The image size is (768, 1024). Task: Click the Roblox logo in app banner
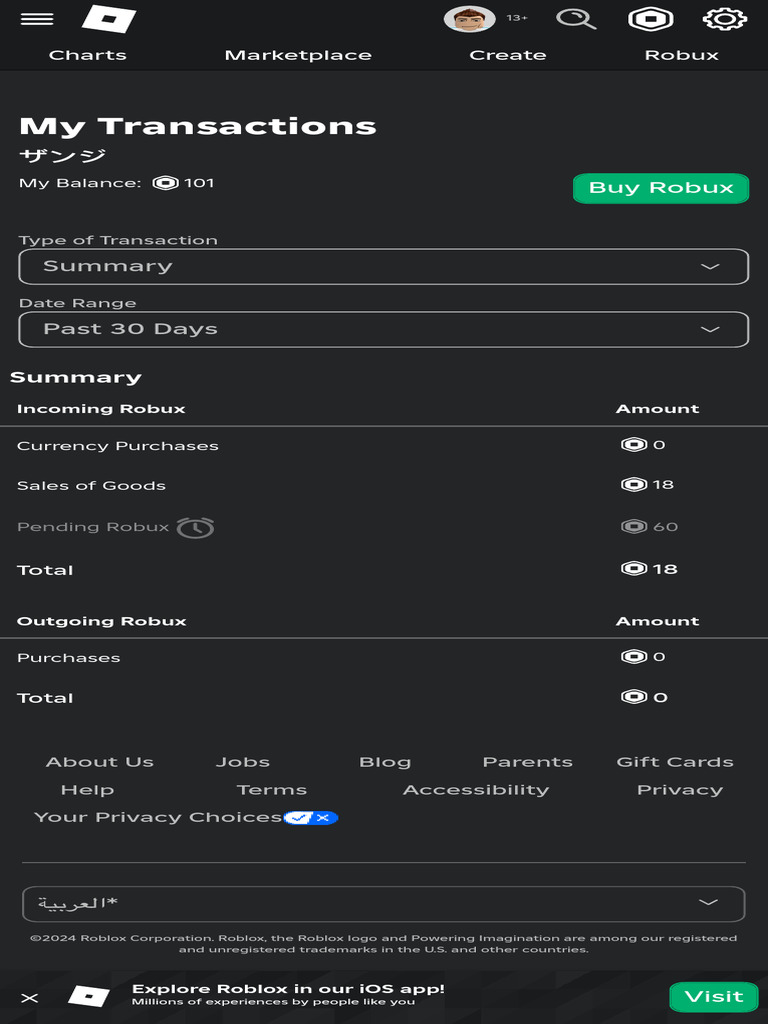(89, 996)
